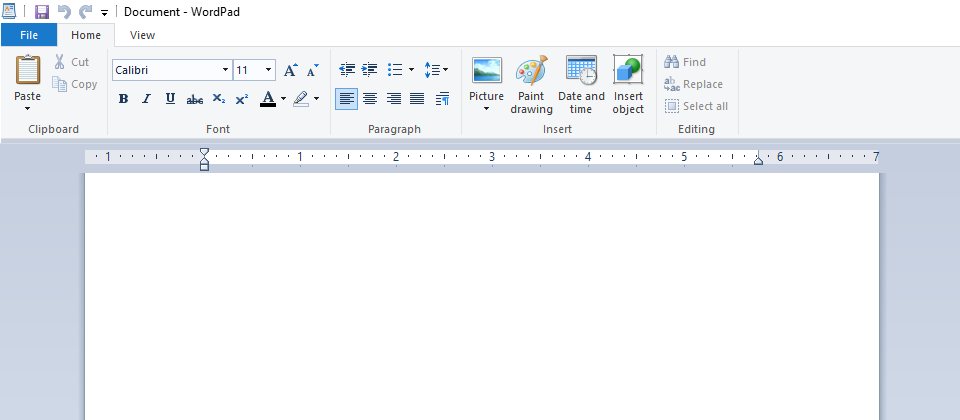Image resolution: width=960 pixels, height=420 pixels.
Task: Click the first line indent marker on ruler
Action: tap(204, 151)
